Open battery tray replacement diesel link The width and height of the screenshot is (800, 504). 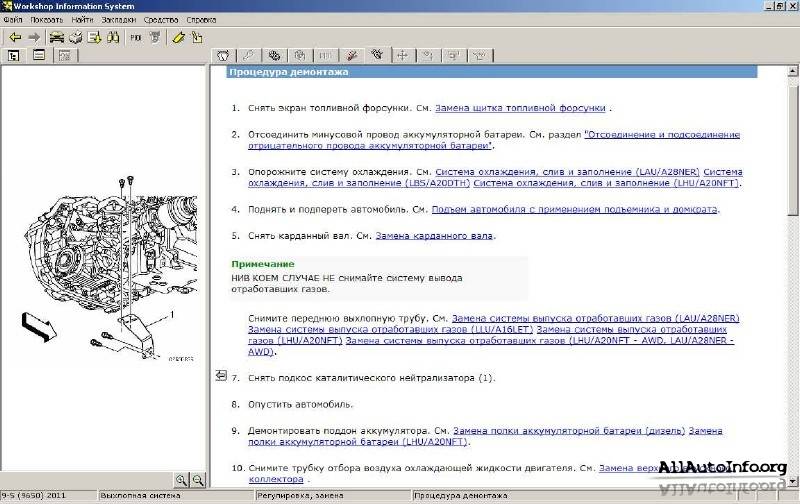569,431
